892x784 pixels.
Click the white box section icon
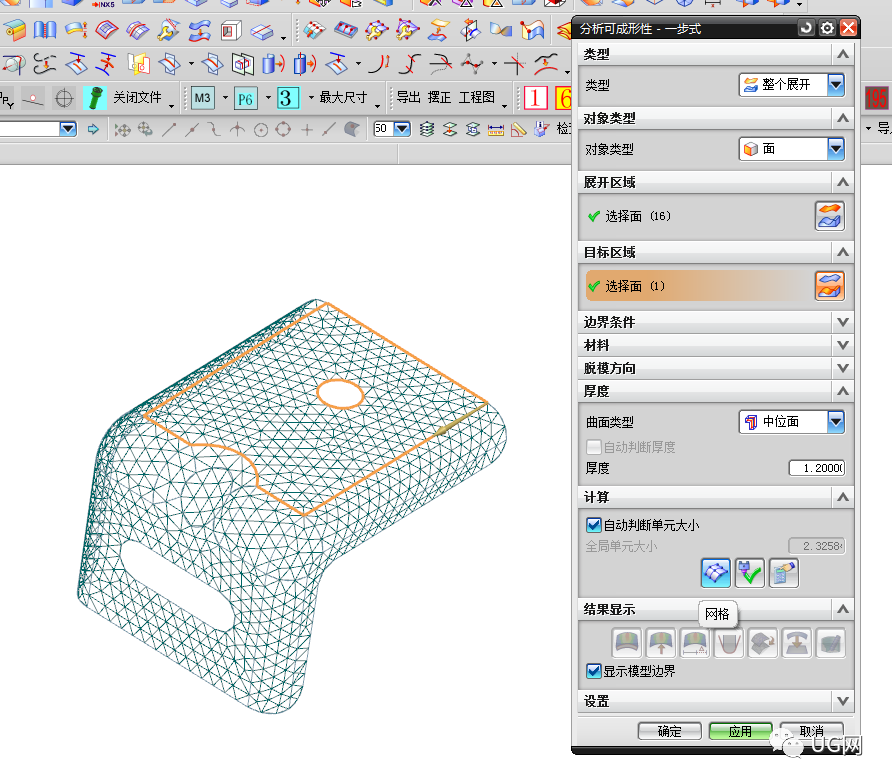(231, 30)
